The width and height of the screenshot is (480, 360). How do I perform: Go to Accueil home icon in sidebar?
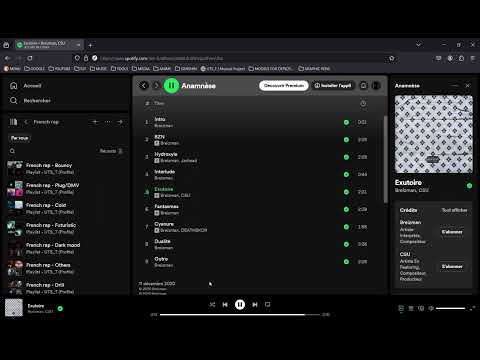[x=14, y=86]
